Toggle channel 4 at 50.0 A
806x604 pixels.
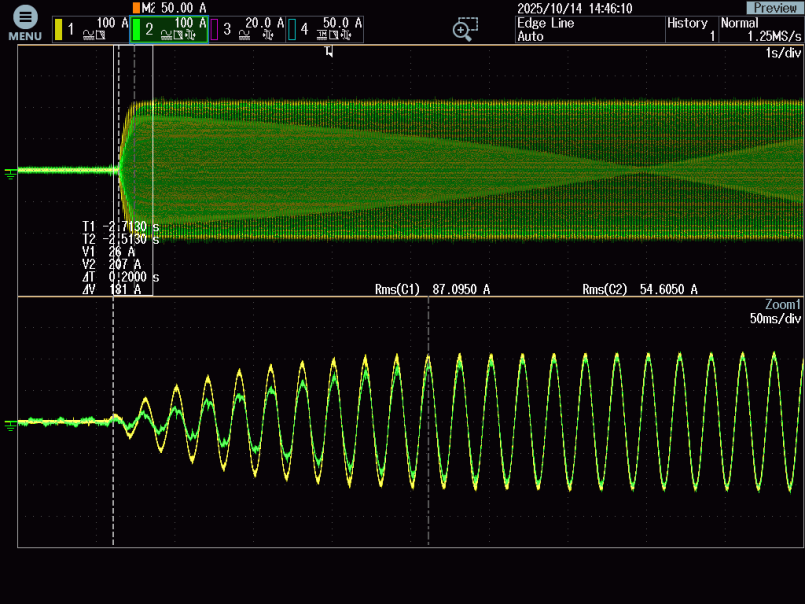click(326, 29)
